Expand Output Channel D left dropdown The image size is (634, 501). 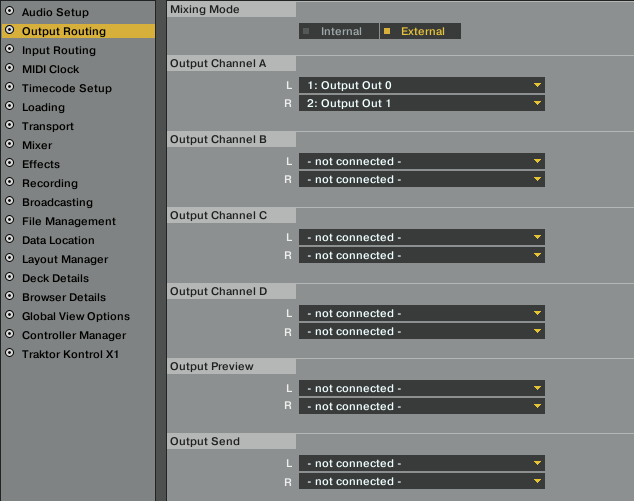point(421,314)
